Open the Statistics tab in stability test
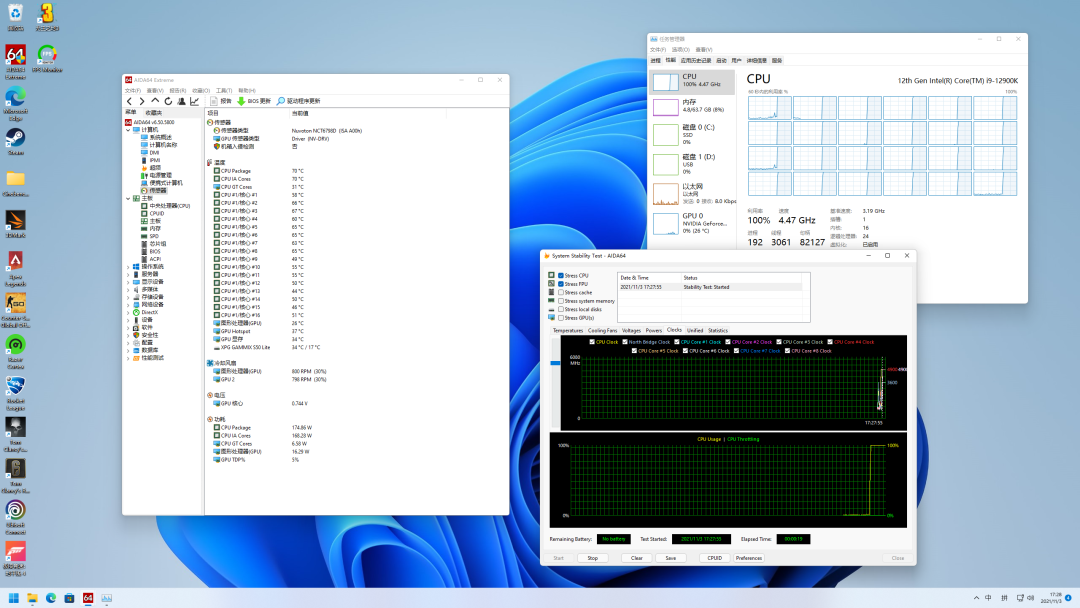 718,331
